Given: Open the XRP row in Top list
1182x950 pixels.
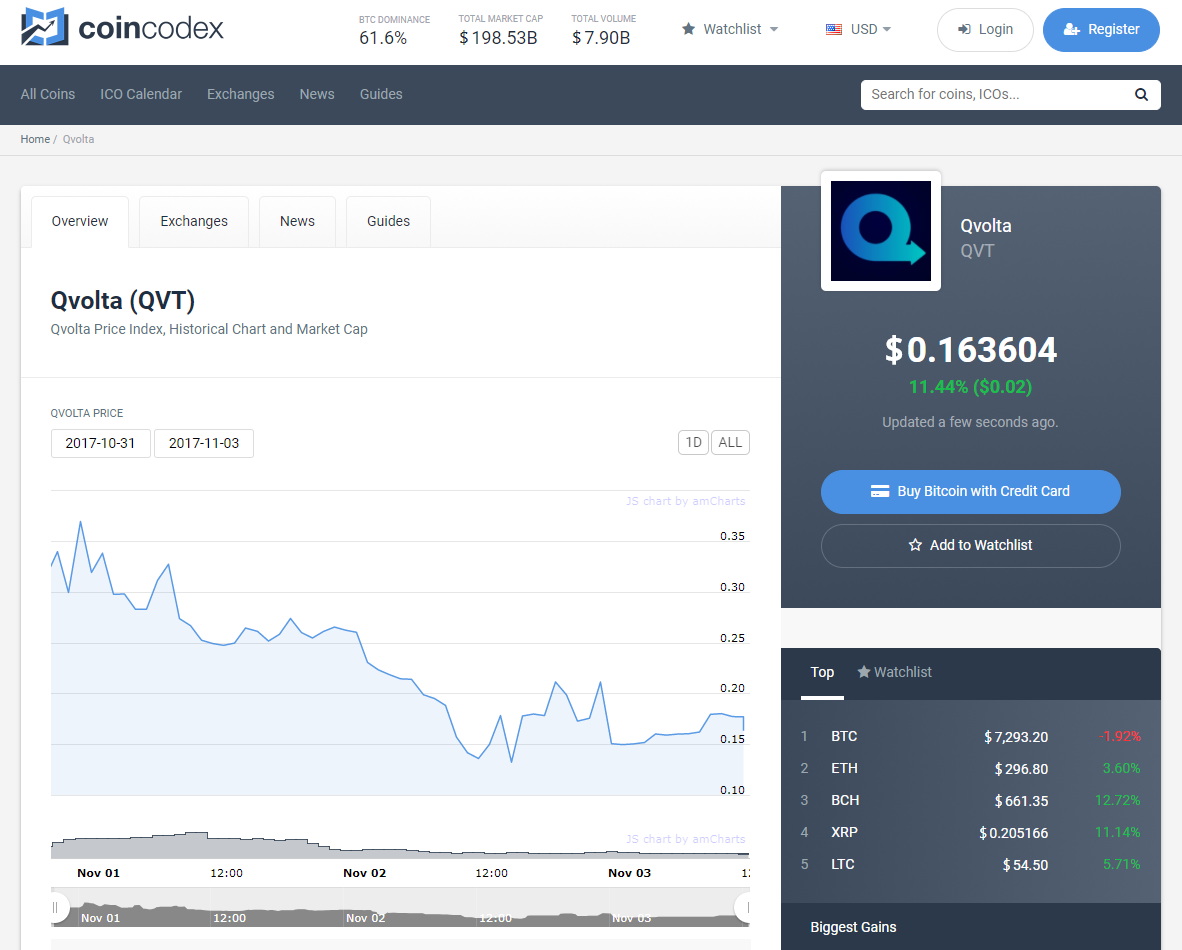Looking at the screenshot, I should tap(970, 832).
